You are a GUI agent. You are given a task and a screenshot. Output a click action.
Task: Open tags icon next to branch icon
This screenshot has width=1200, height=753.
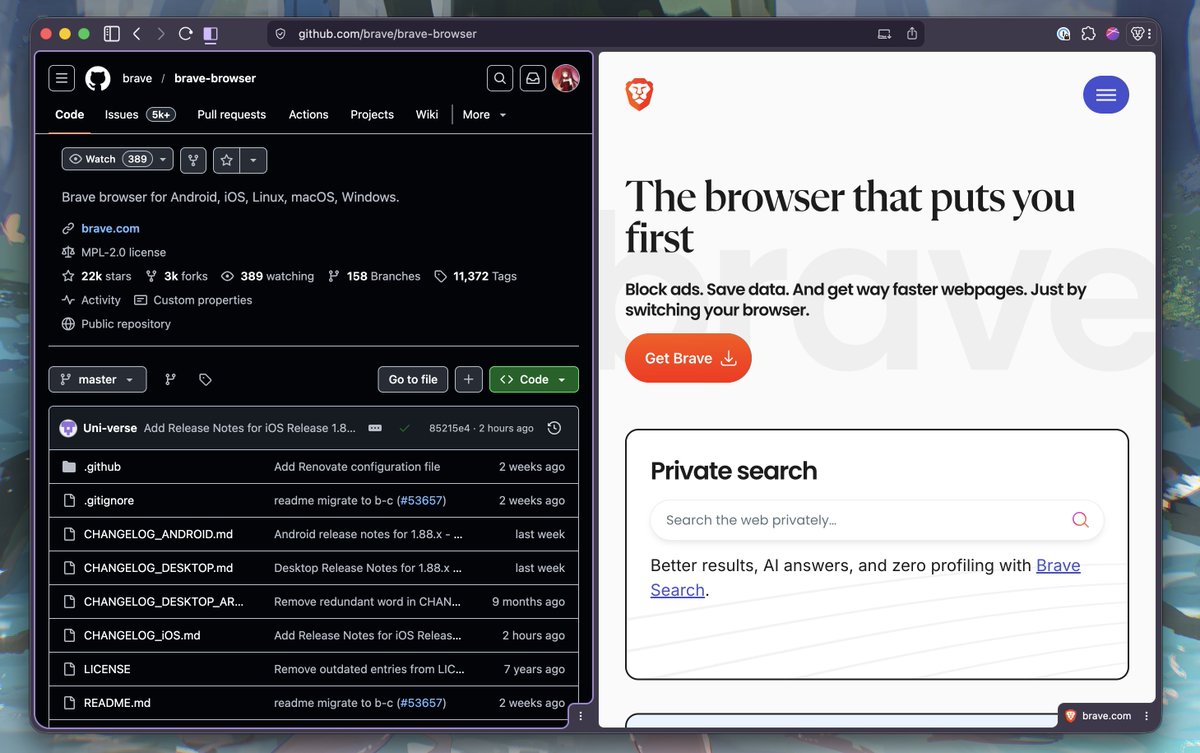point(205,380)
